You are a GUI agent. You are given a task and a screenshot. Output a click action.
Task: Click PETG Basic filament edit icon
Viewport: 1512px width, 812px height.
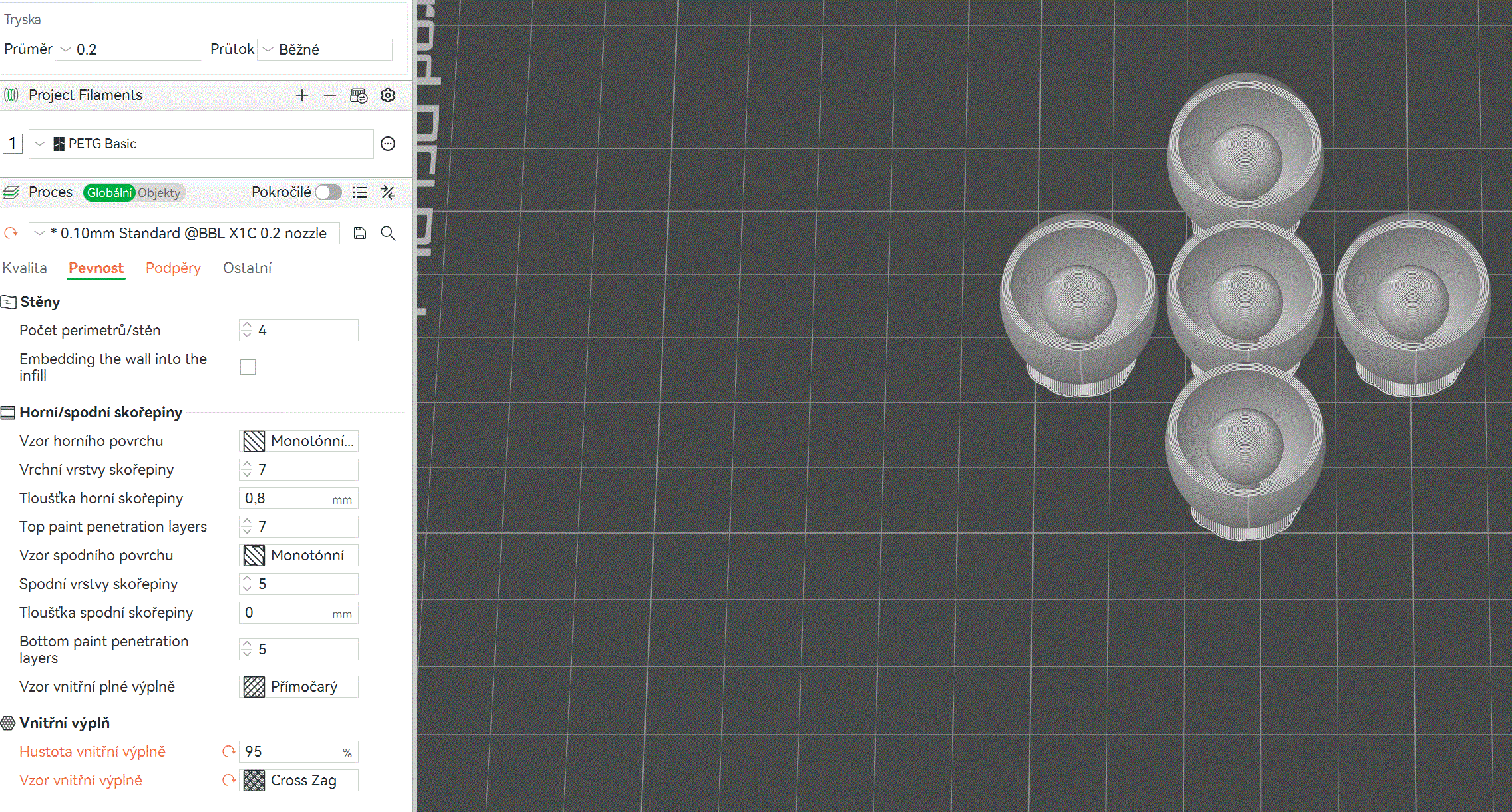pos(388,144)
